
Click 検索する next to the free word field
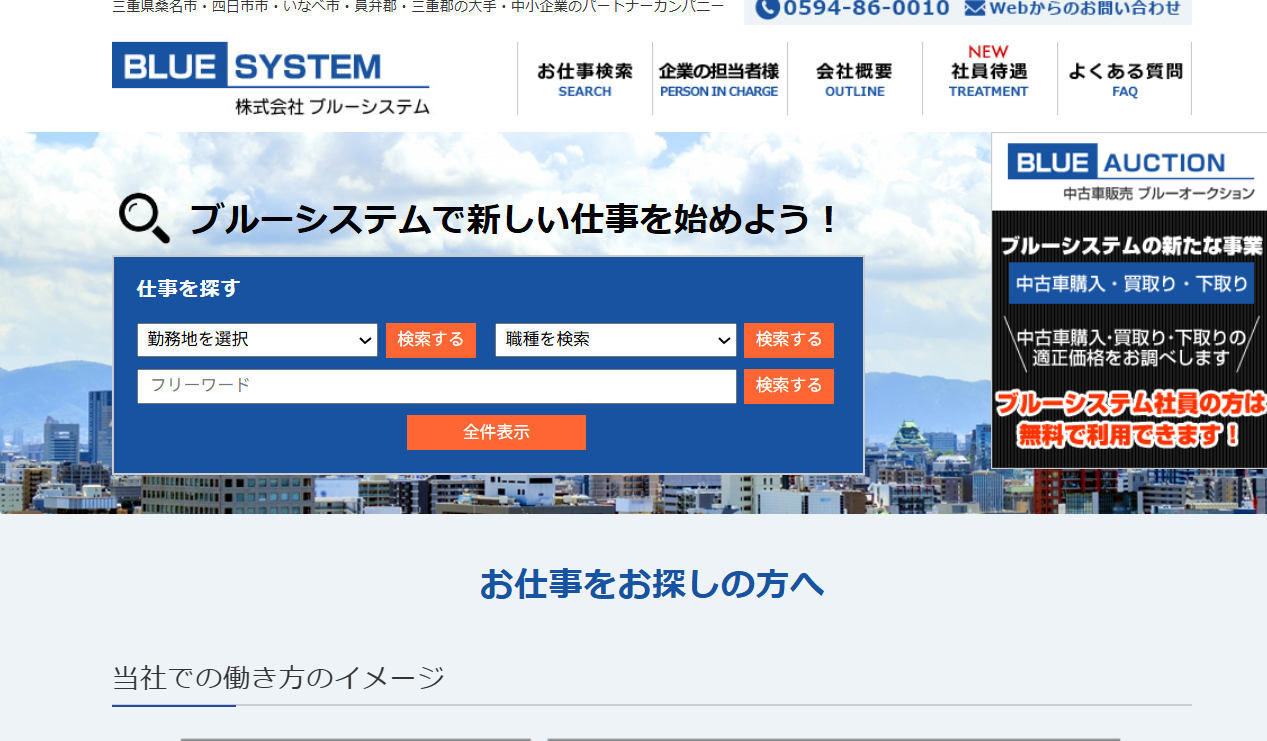tap(788, 386)
